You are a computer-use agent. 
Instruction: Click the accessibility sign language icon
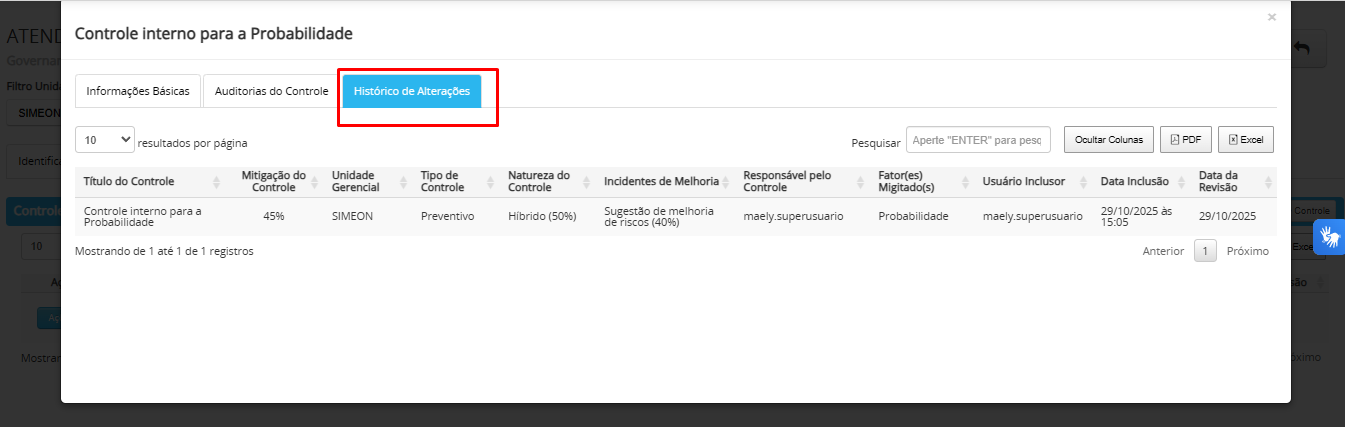click(x=1329, y=237)
